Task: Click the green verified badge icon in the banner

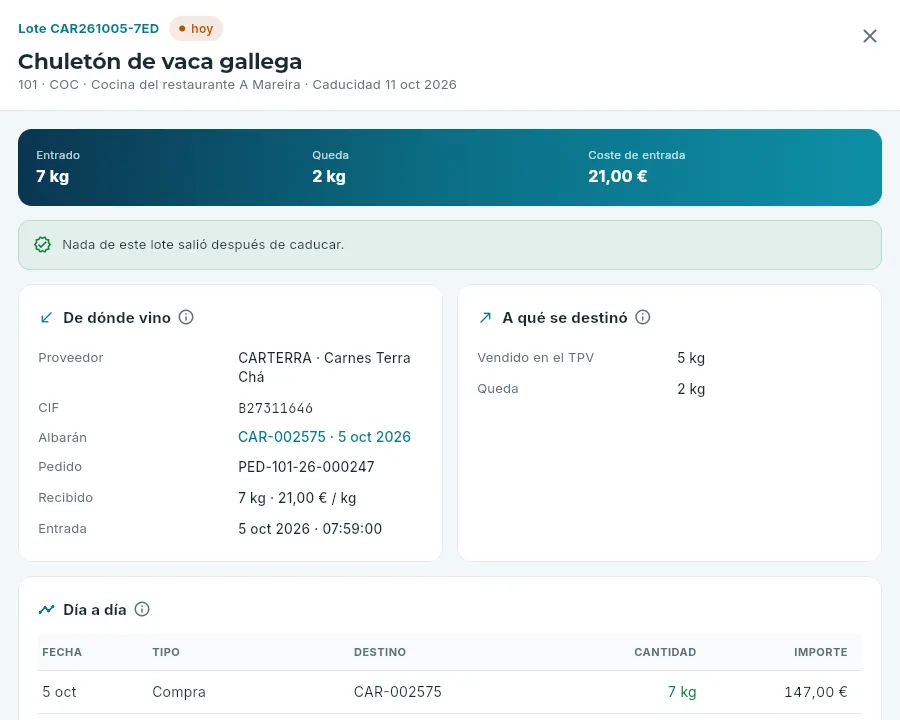Action: (x=42, y=245)
